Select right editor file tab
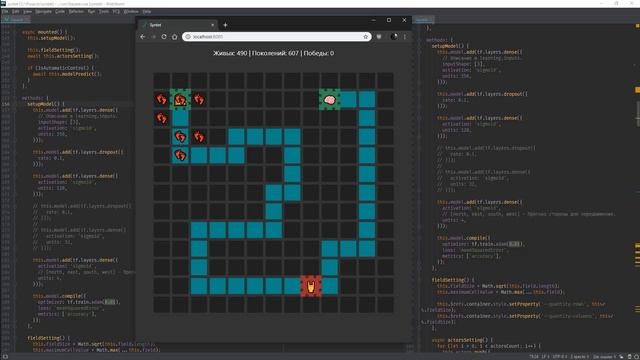 pyautogui.click(x=423, y=19)
